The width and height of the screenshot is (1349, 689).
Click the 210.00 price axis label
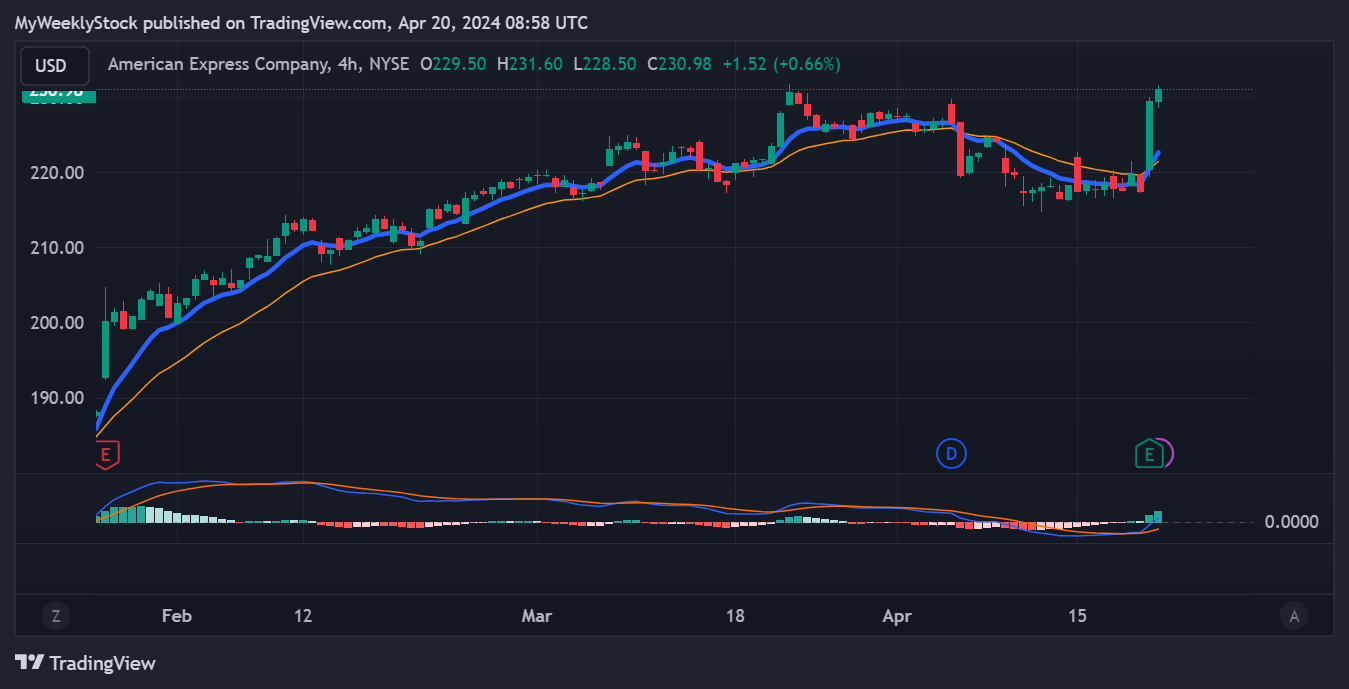[x=59, y=247]
